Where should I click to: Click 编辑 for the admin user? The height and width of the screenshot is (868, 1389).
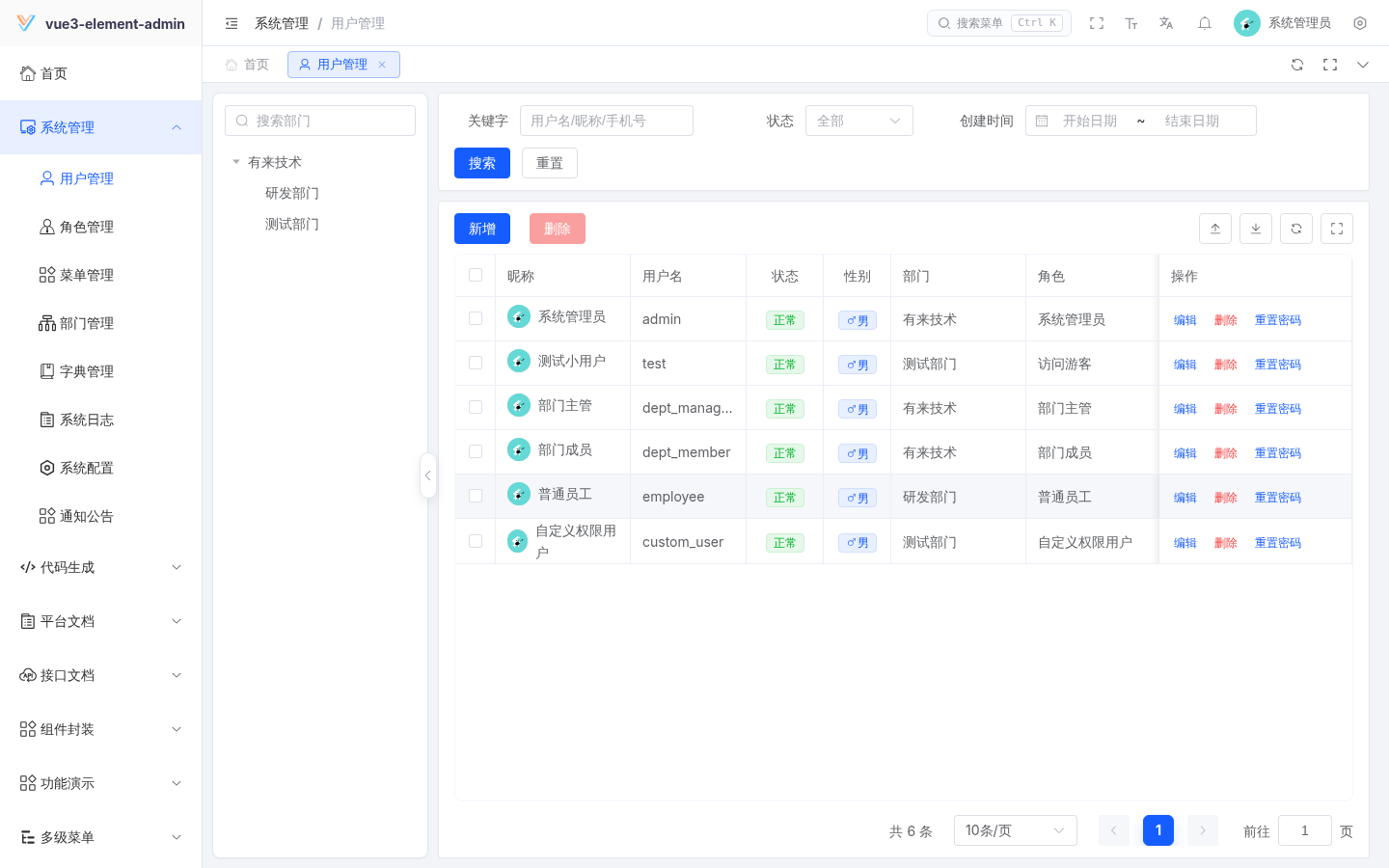pyautogui.click(x=1185, y=320)
